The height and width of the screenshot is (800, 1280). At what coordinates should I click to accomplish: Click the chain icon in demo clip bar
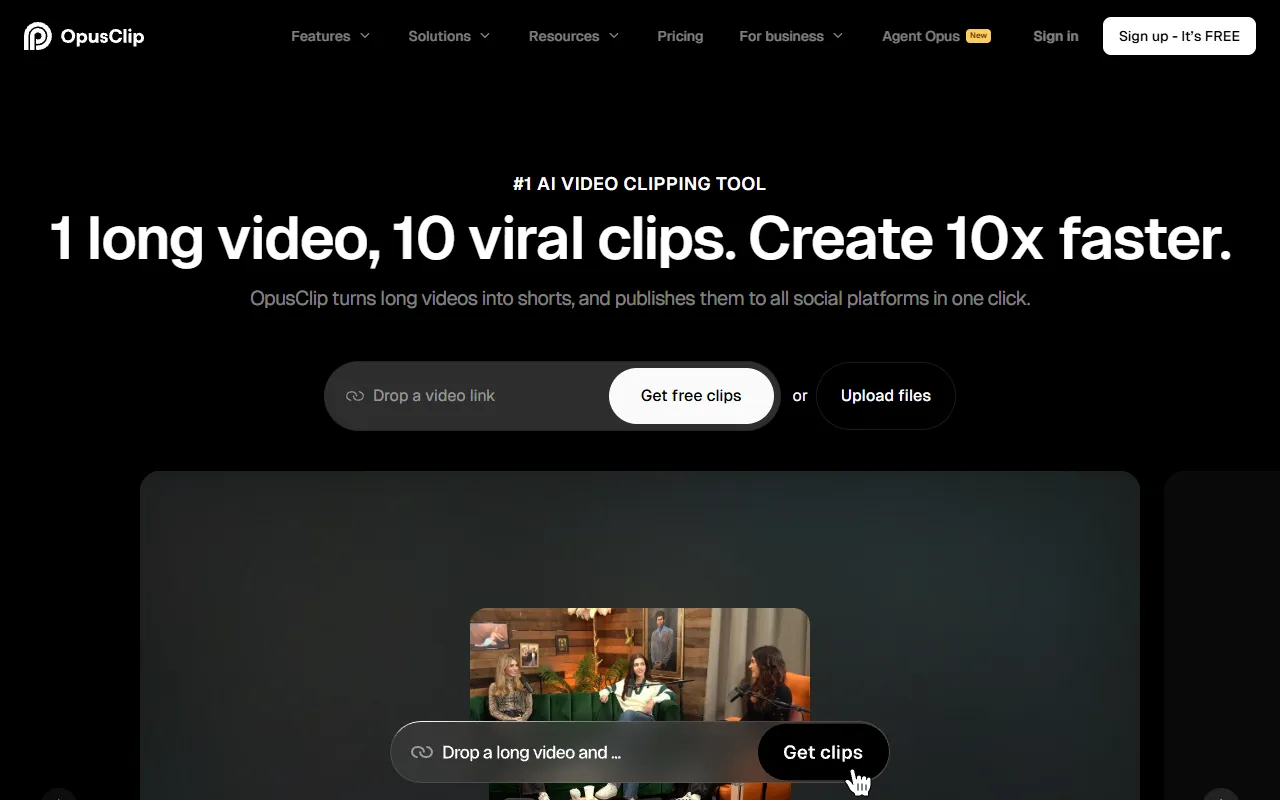pos(422,752)
